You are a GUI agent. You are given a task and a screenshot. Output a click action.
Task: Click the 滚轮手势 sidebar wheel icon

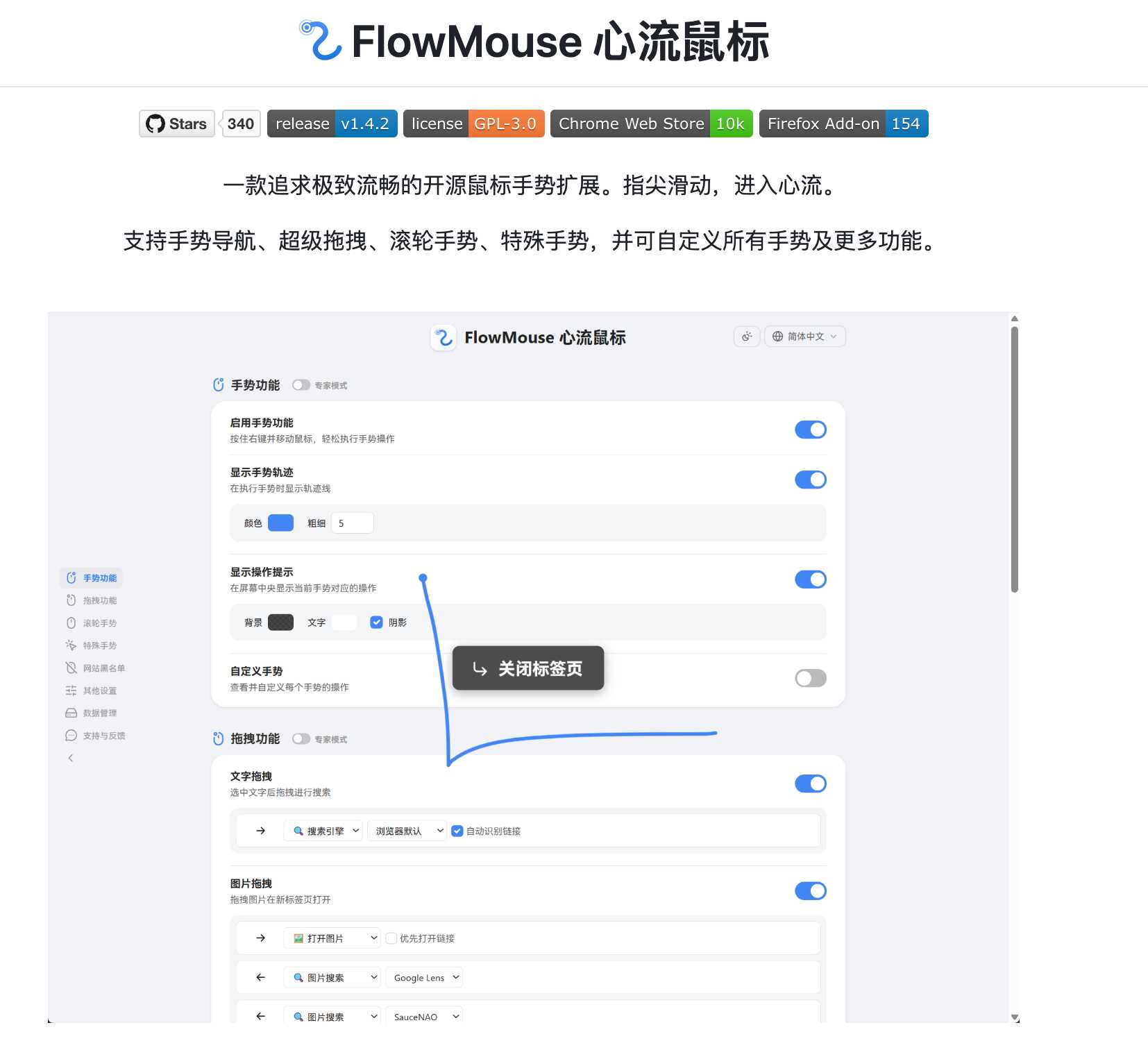point(71,623)
